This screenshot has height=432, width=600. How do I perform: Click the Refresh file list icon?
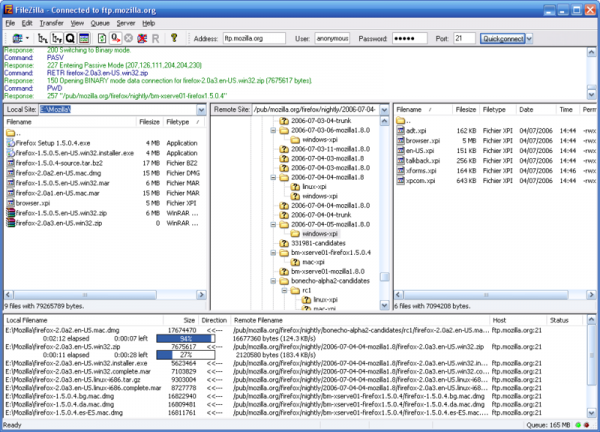click(x=102, y=38)
